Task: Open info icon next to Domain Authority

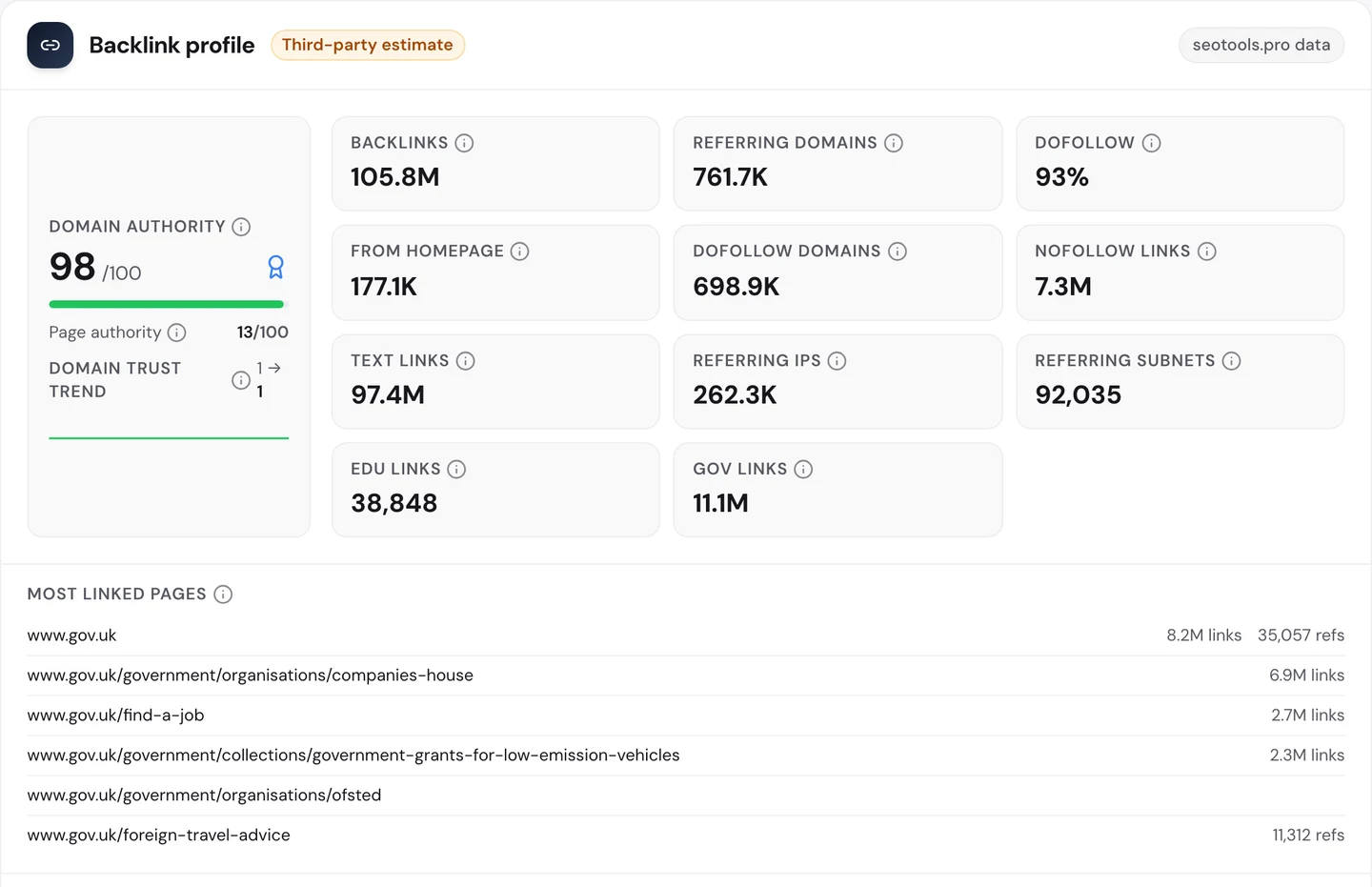Action: pos(241,227)
